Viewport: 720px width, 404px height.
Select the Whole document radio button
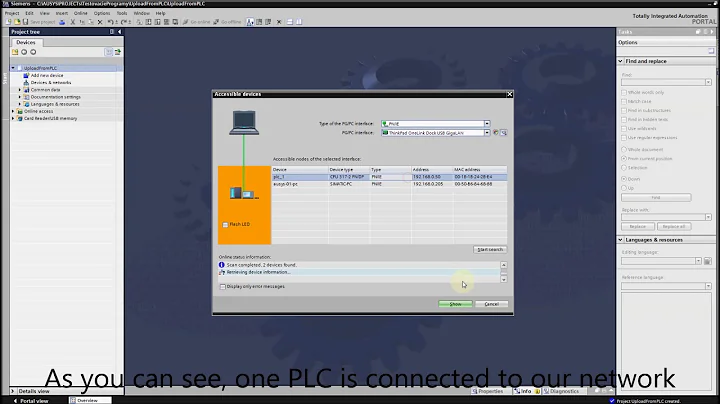[624, 149]
